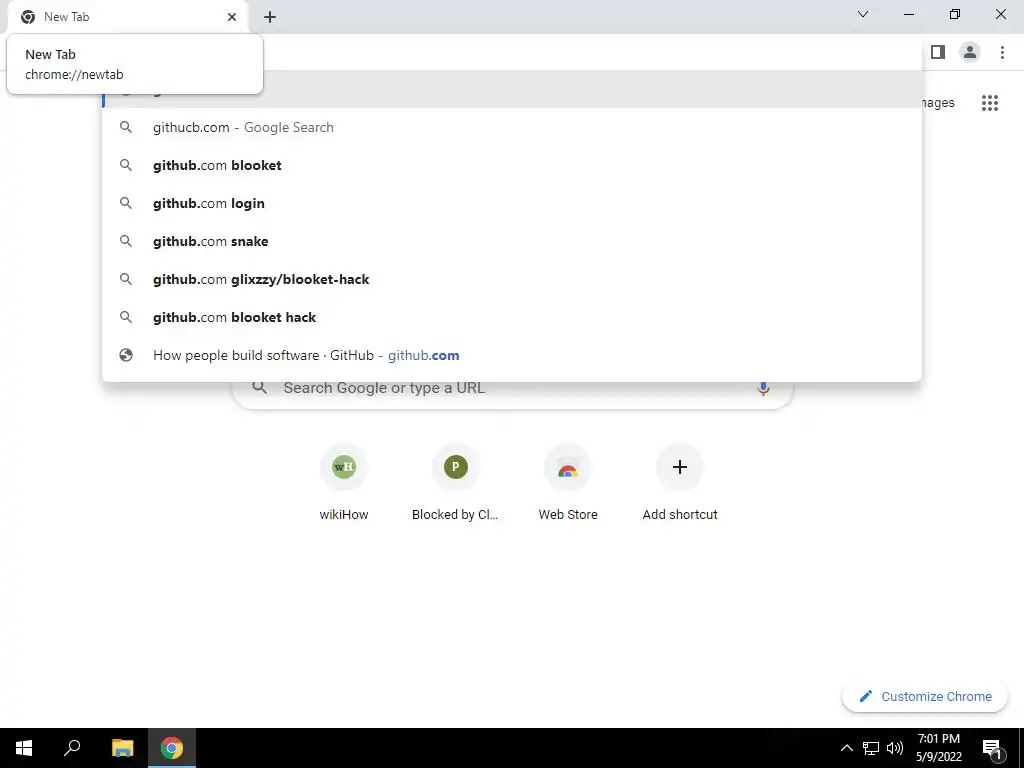Image resolution: width=1024 pixels, height=768 pixels.
Task: Select github.com blooket hack suggestion
Action: click(511, 317)
